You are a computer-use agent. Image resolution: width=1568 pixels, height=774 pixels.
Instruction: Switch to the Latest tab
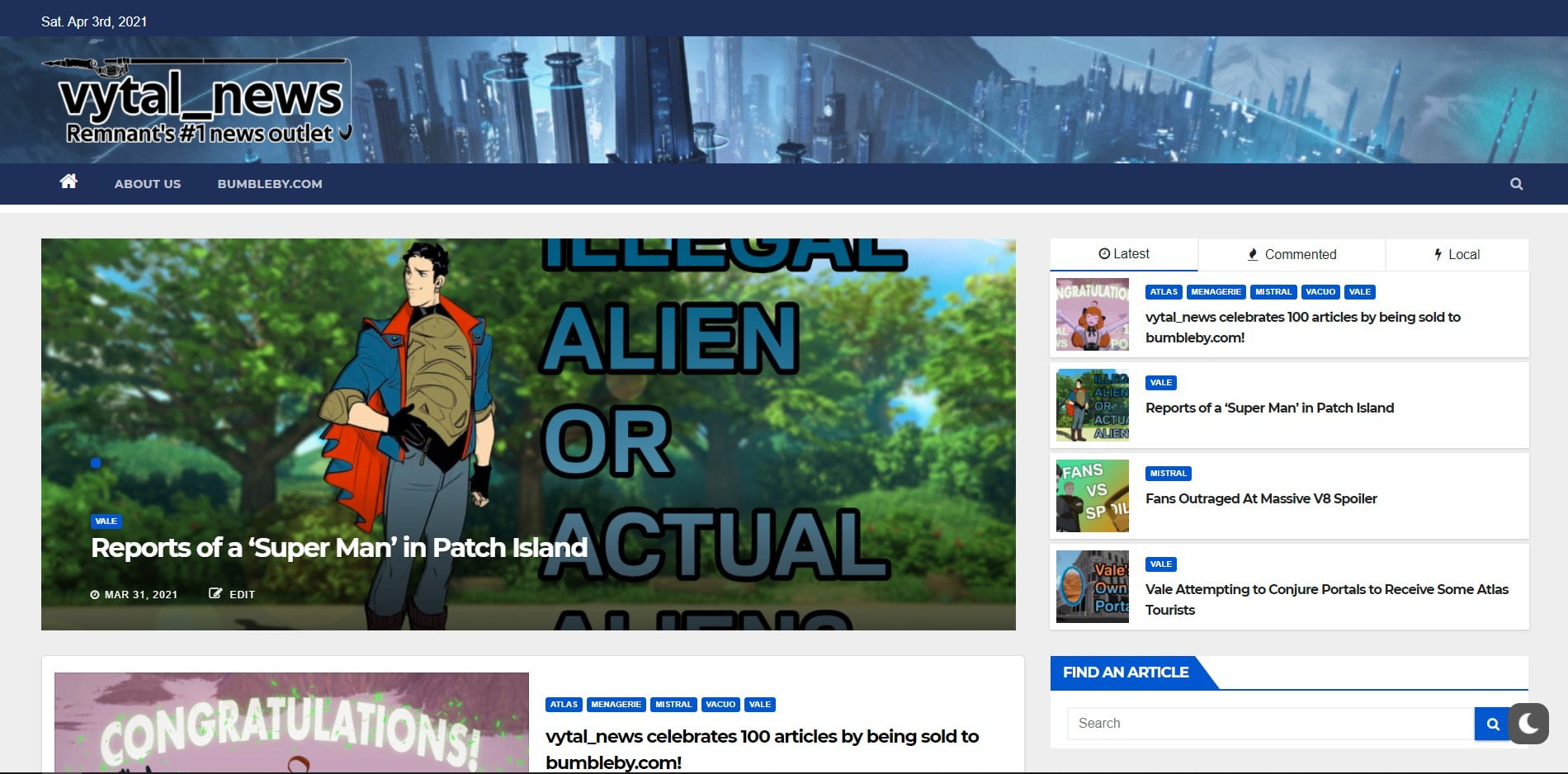1124,254
